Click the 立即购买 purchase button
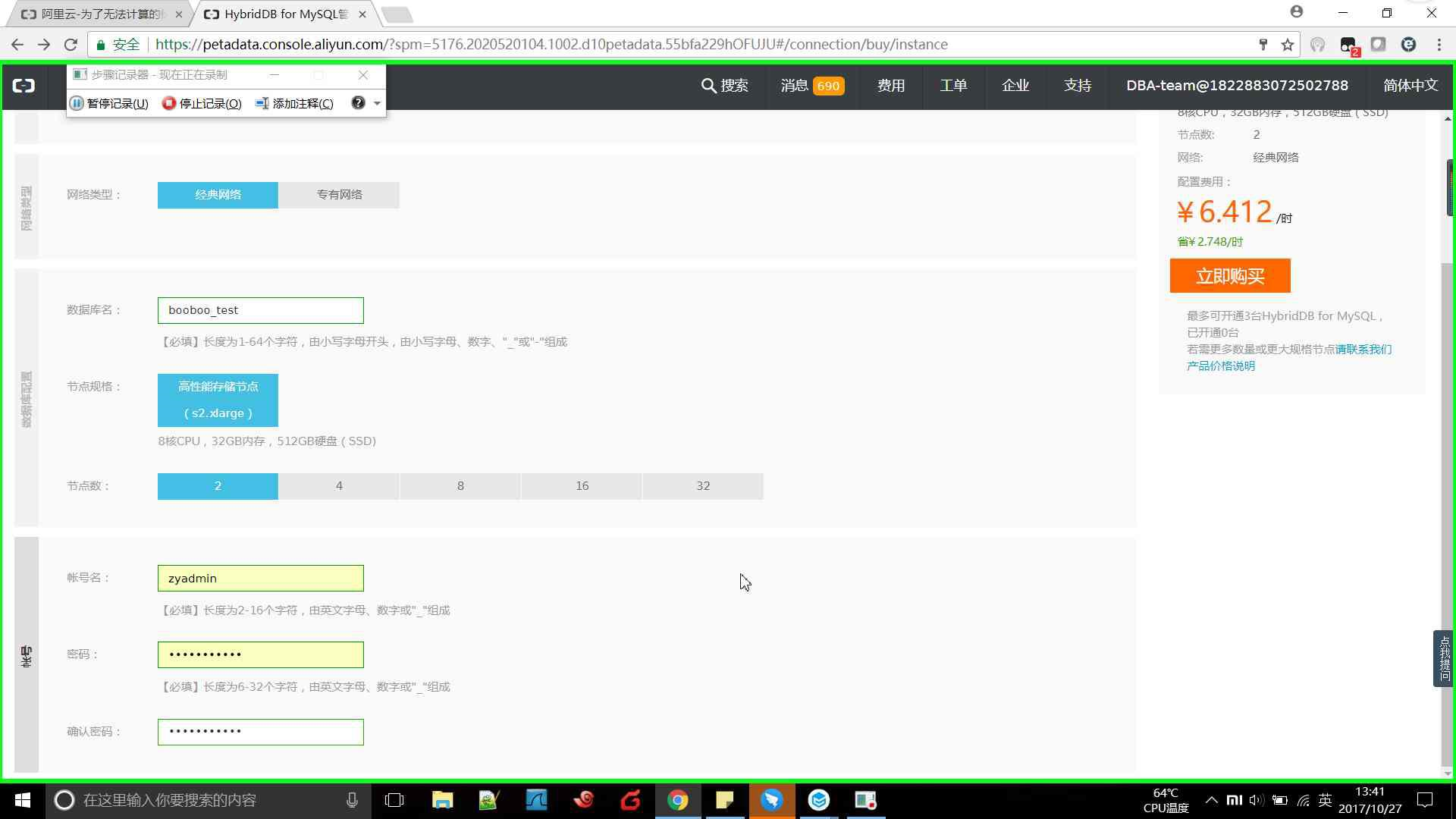The height and width of the screenshot is (819, 1456). click(1229, 276)
